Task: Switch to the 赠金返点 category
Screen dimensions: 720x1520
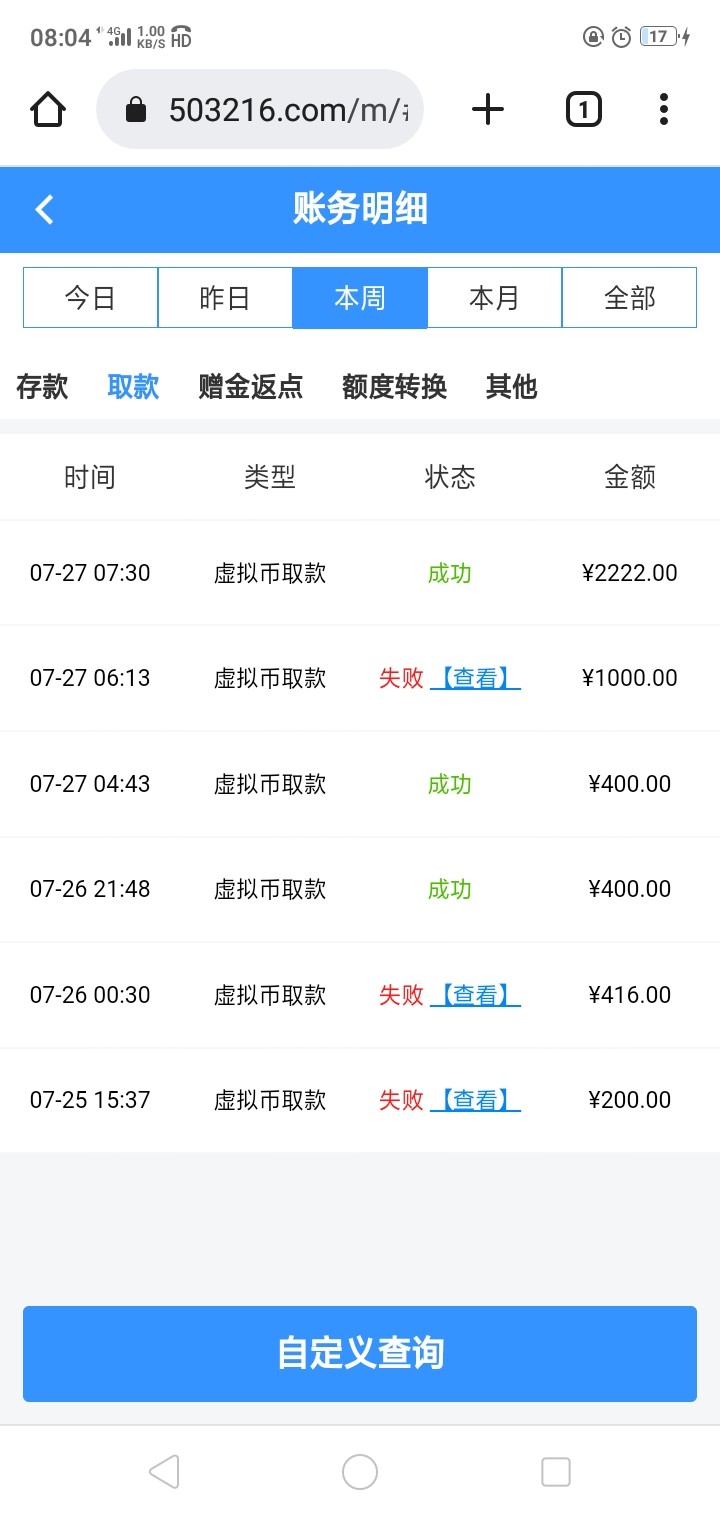Action: 250,386
